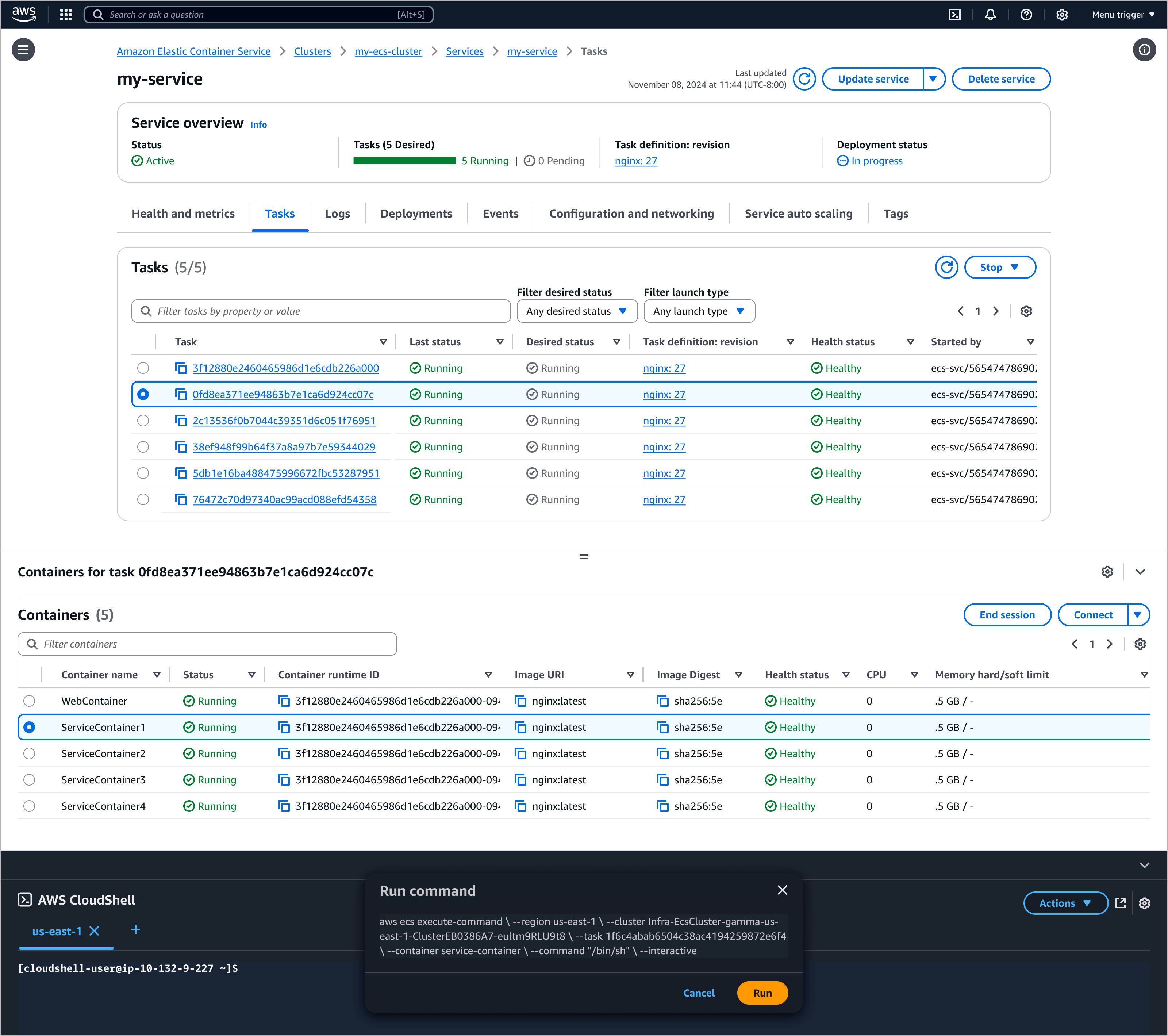Open CloudShell icon in top navigation bar
The width and height of the screenshot is (1168, 1036).
955,14
